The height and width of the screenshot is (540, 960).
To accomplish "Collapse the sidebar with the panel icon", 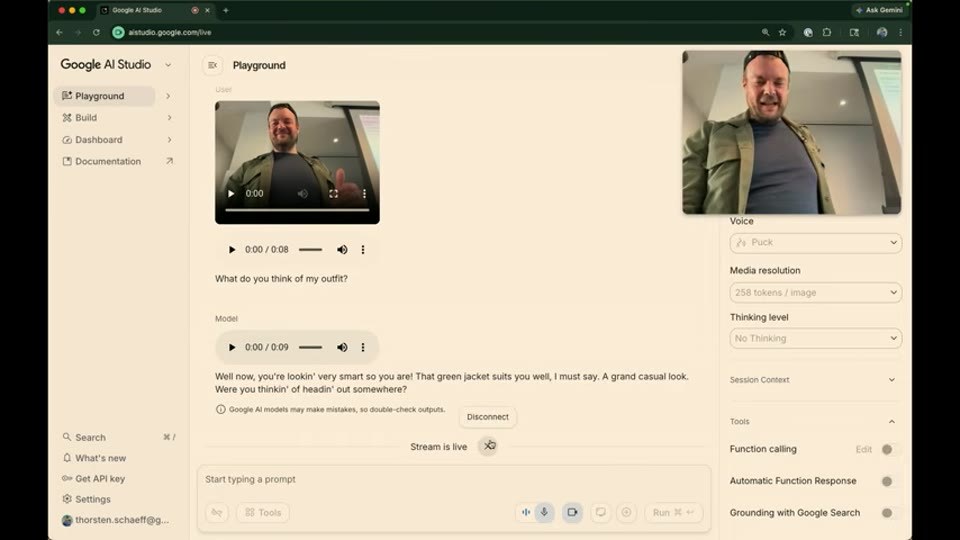I will (212, 65).
